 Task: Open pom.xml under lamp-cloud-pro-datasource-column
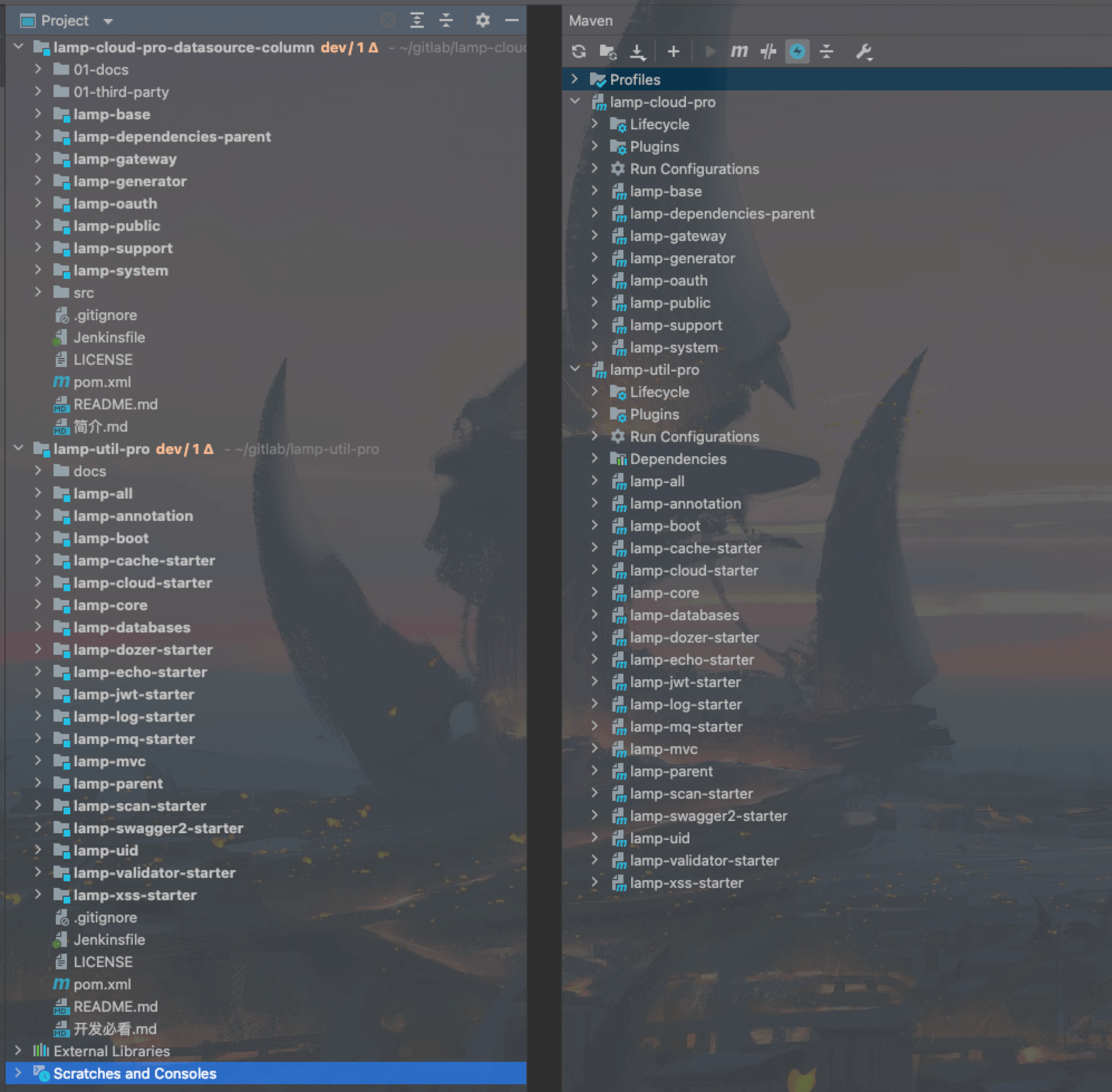pyautogui.click(x=102, y=382)
